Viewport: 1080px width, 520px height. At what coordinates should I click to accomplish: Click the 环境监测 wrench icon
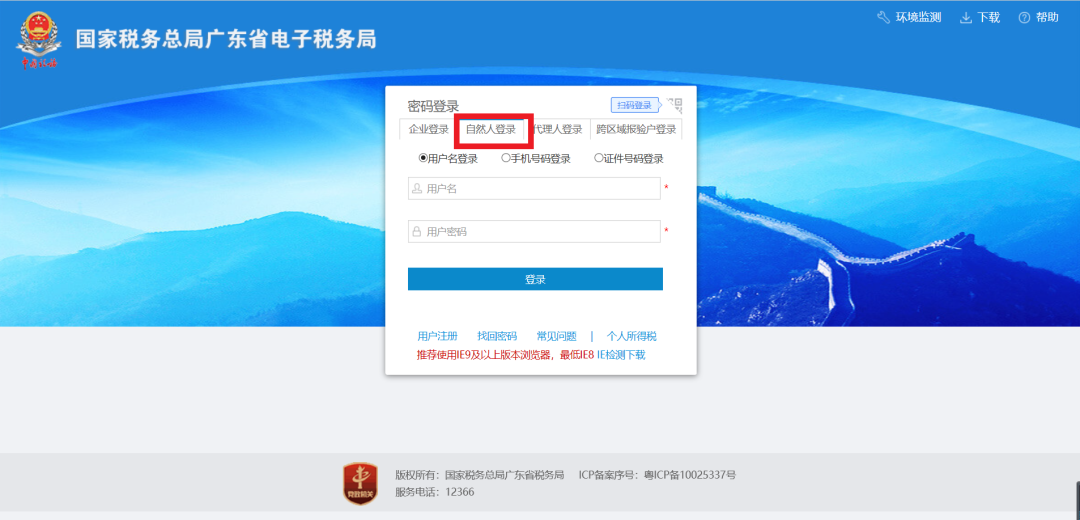(x=883, y=18)
